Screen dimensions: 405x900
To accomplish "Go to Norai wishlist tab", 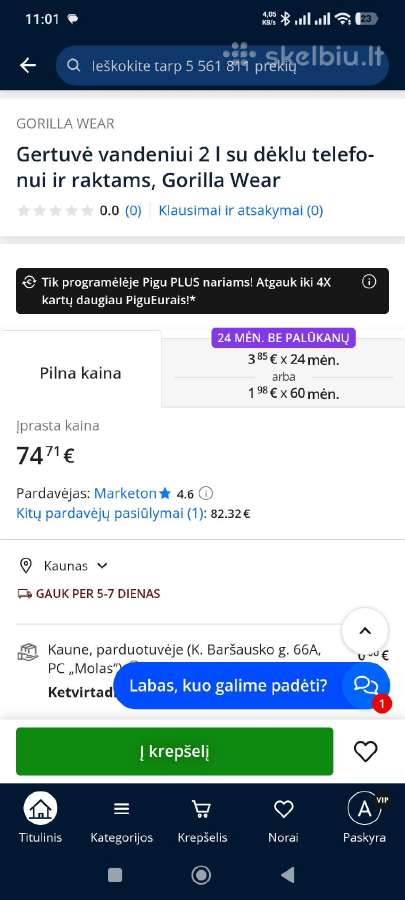I will [x=283, y=819].
